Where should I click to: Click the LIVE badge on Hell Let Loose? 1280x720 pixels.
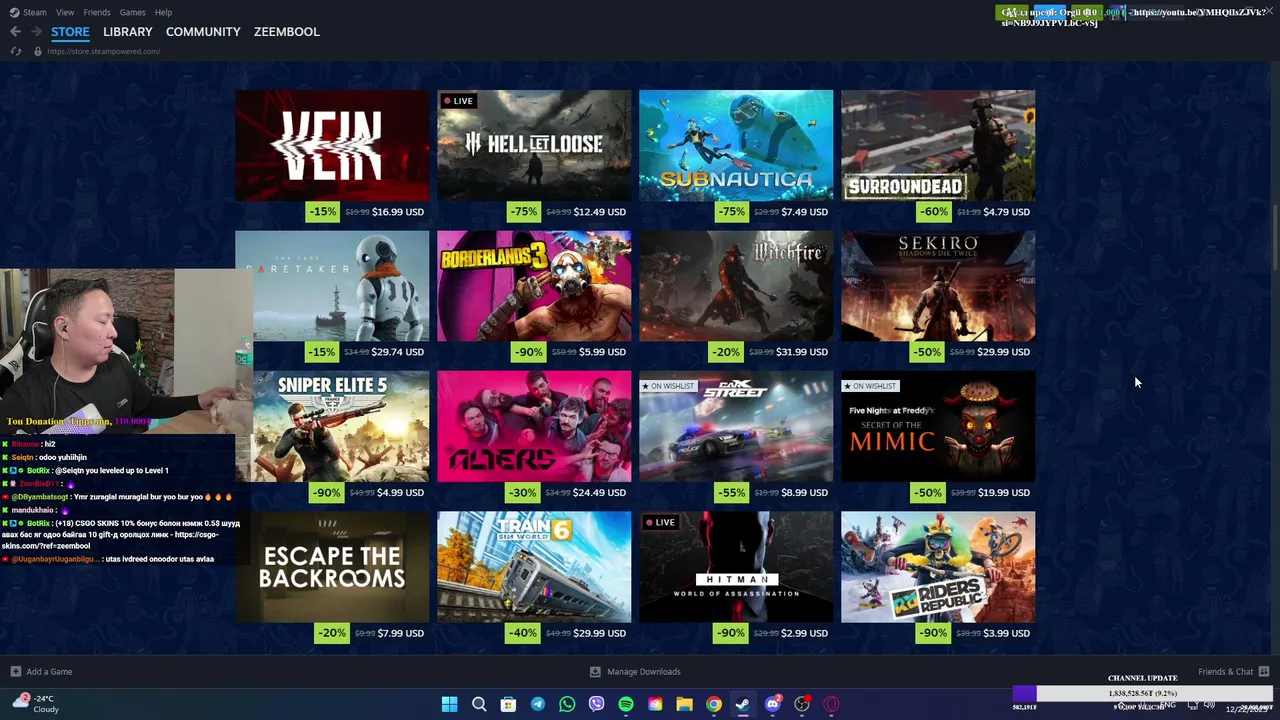click(458, 101)
